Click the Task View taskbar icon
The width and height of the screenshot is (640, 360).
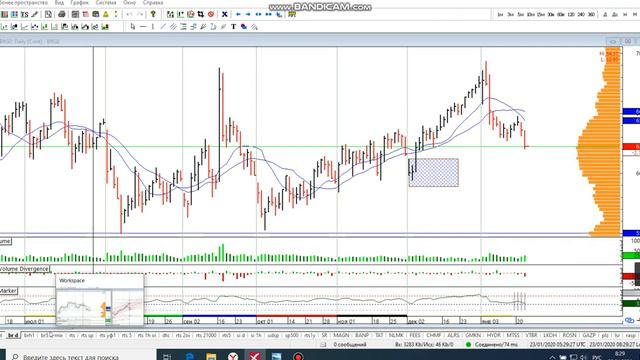167,356
